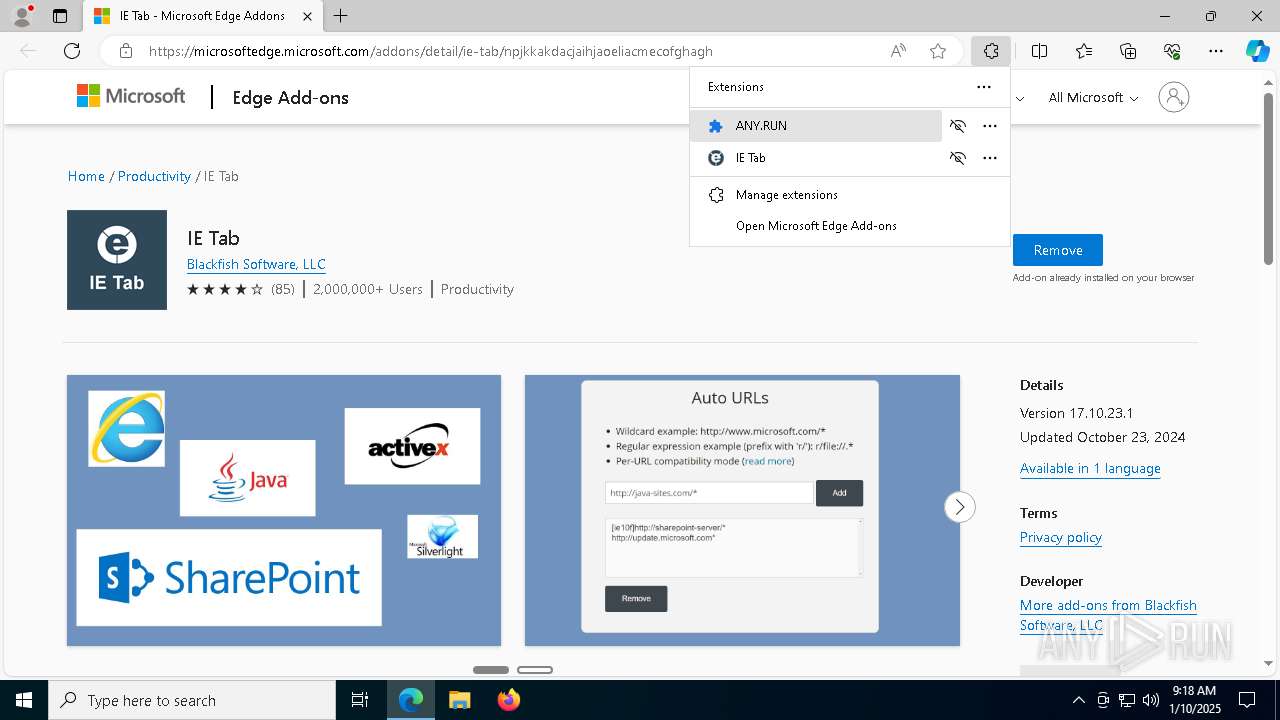Open the Copilot sidebar icon

tap(1257, 51)
